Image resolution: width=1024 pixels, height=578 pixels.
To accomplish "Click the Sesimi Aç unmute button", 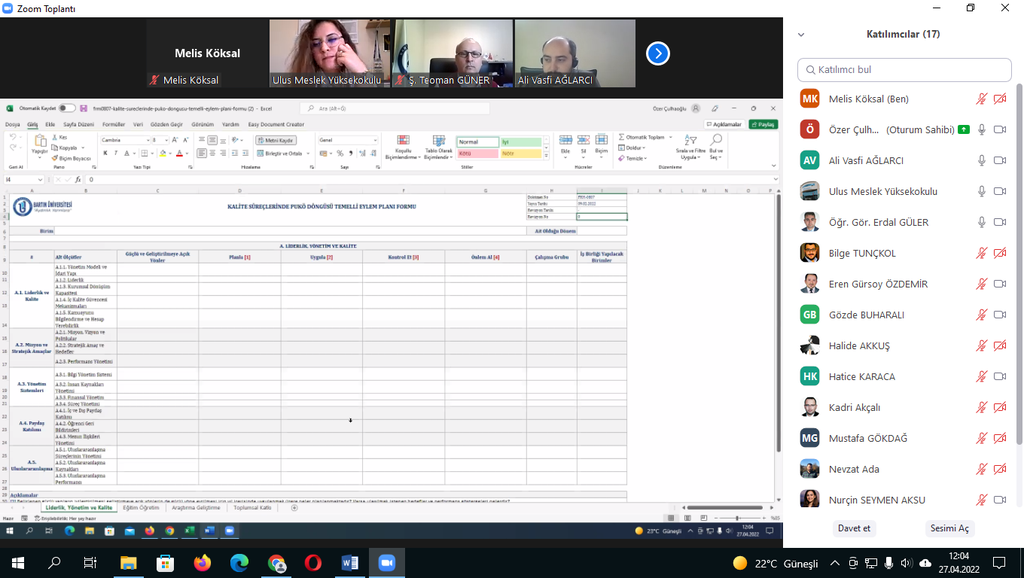I will 949,528.
